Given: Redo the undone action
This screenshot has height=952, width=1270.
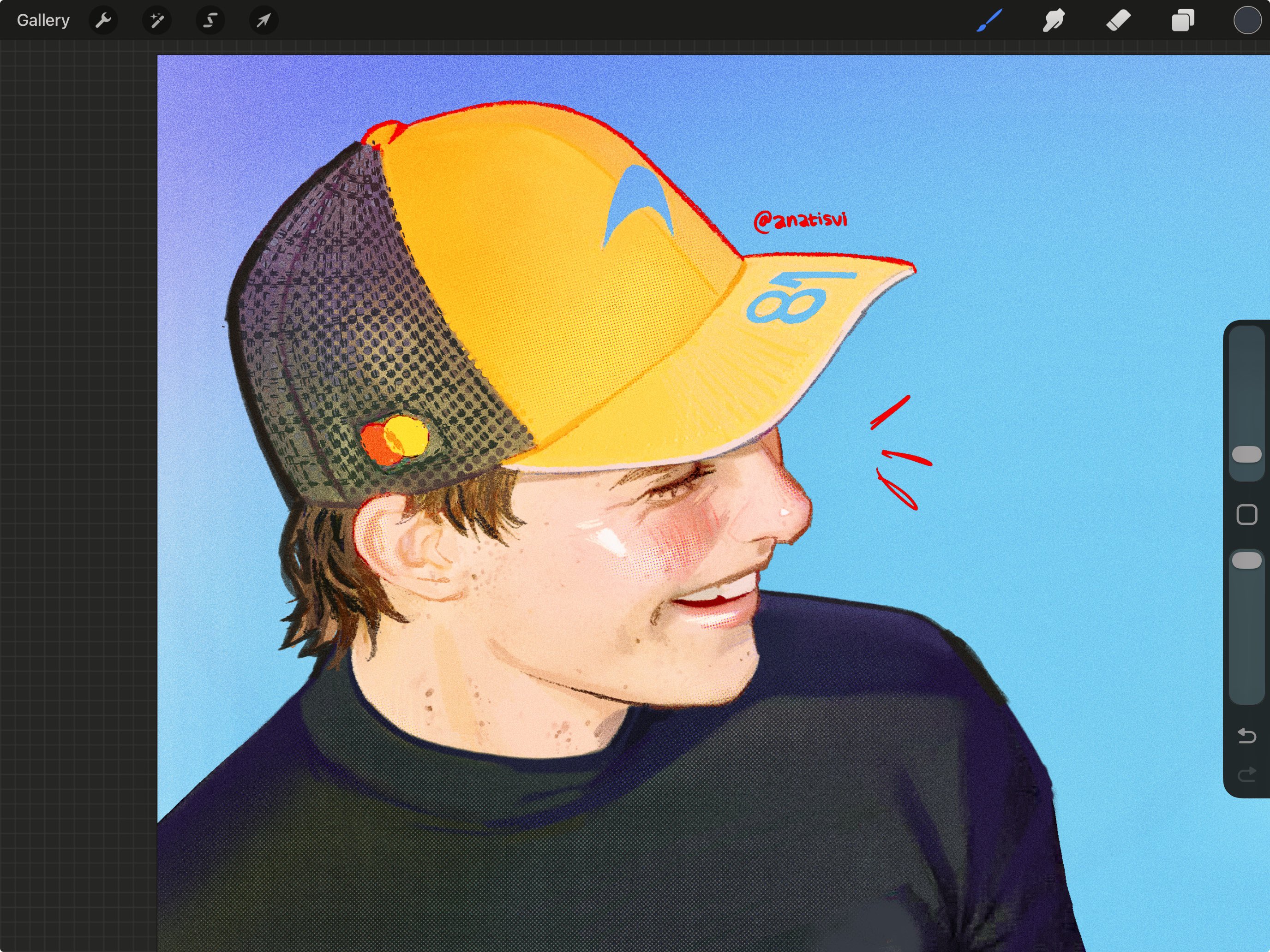Looking at the screenshot, I should (x=1246, y=775).
